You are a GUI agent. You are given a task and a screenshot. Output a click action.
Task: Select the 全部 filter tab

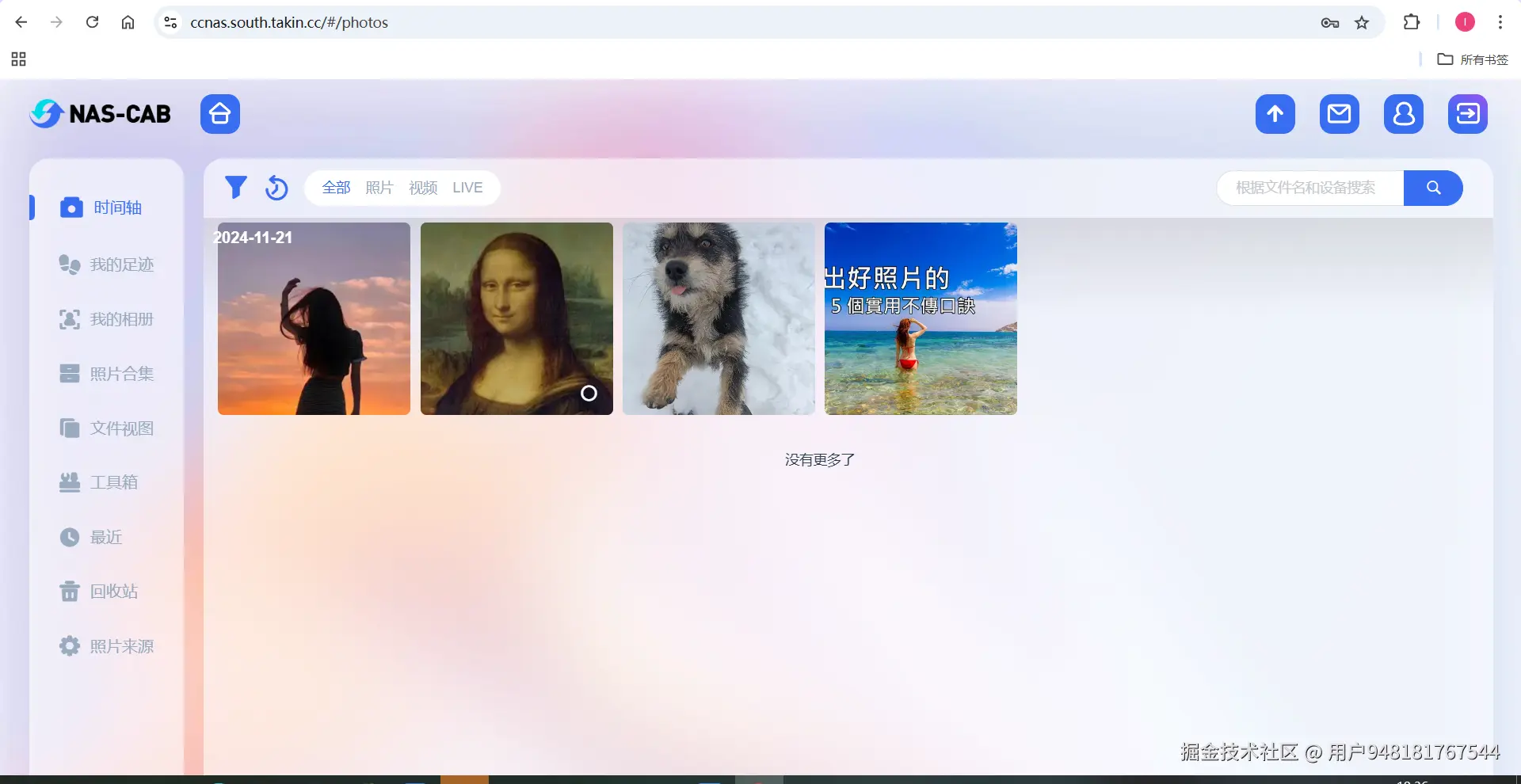pos(336,188)
